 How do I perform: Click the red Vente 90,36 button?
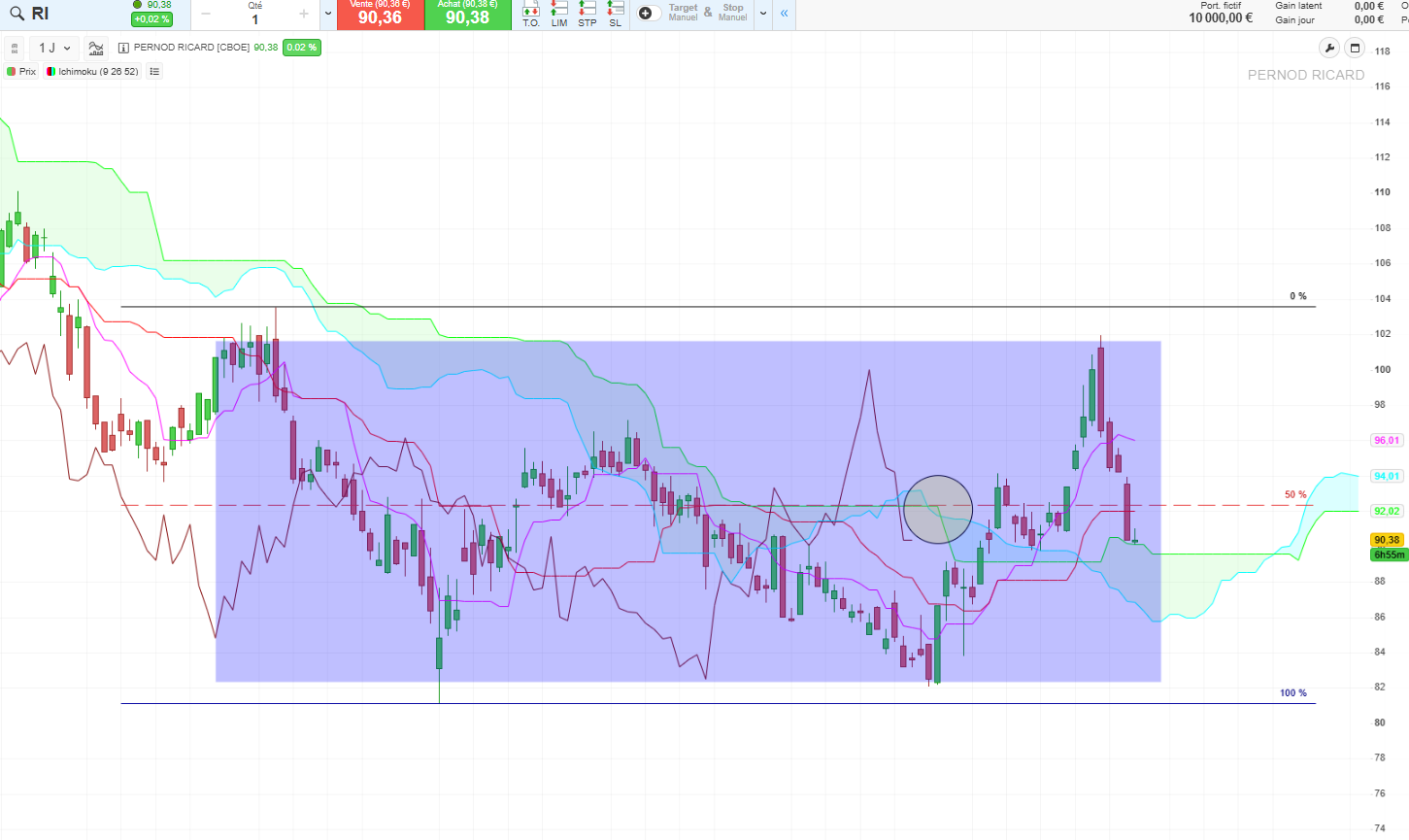coord(380,15)
